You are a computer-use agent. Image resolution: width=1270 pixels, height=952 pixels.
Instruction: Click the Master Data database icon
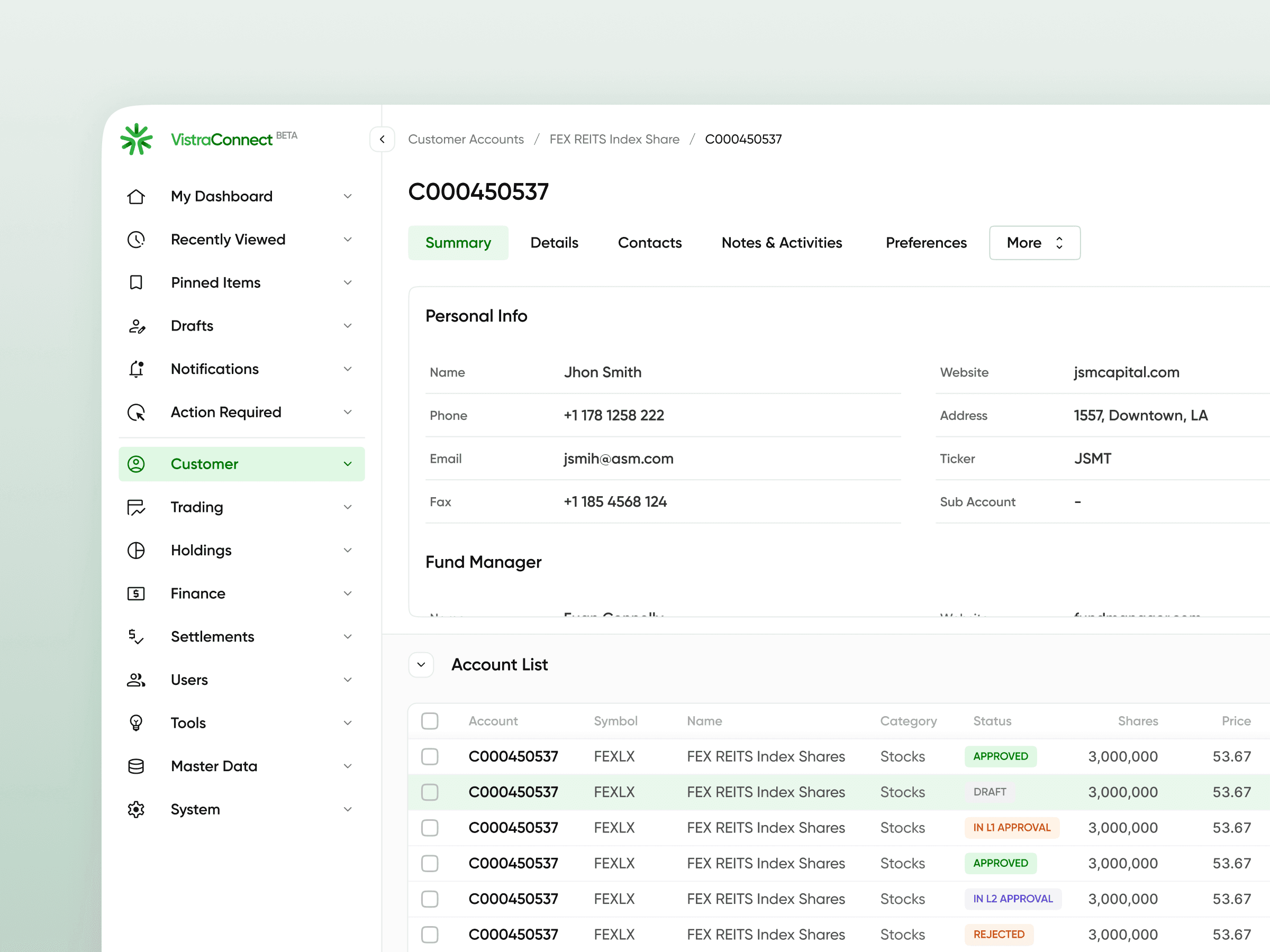(x=136, y=766)
